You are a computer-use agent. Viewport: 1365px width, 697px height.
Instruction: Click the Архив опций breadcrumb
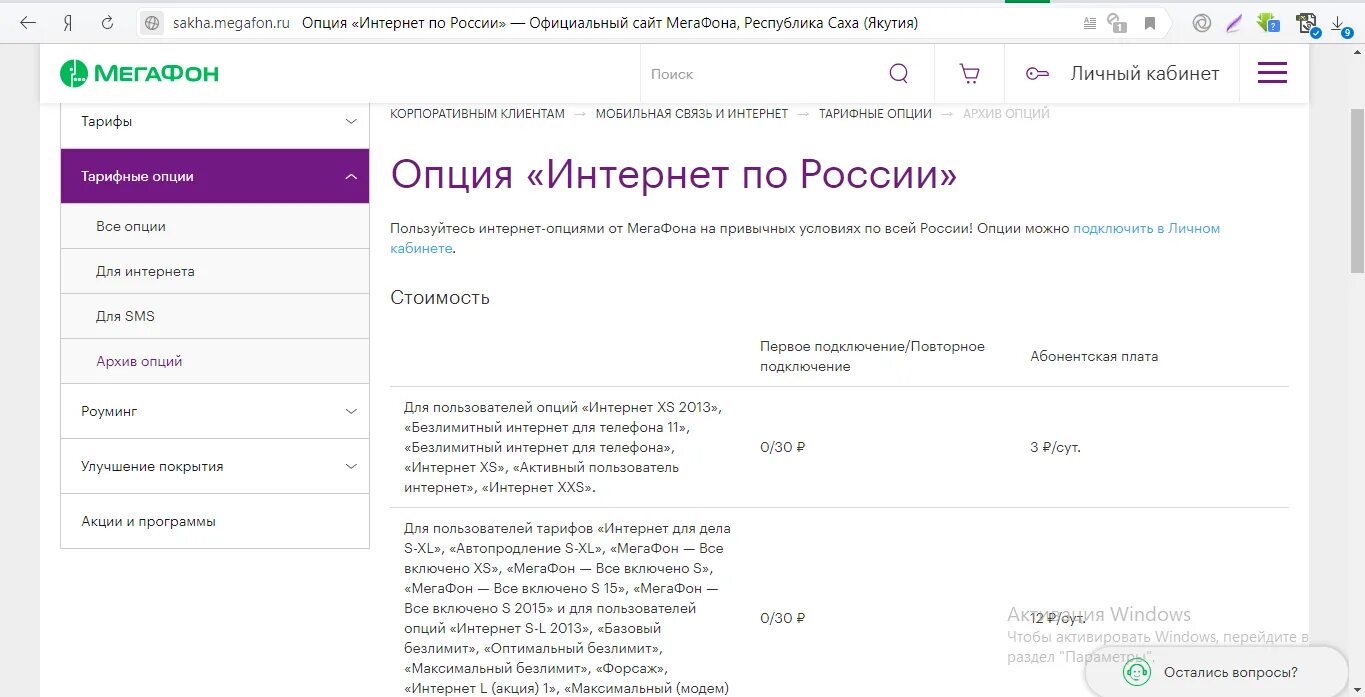(x=1006, y=114)
